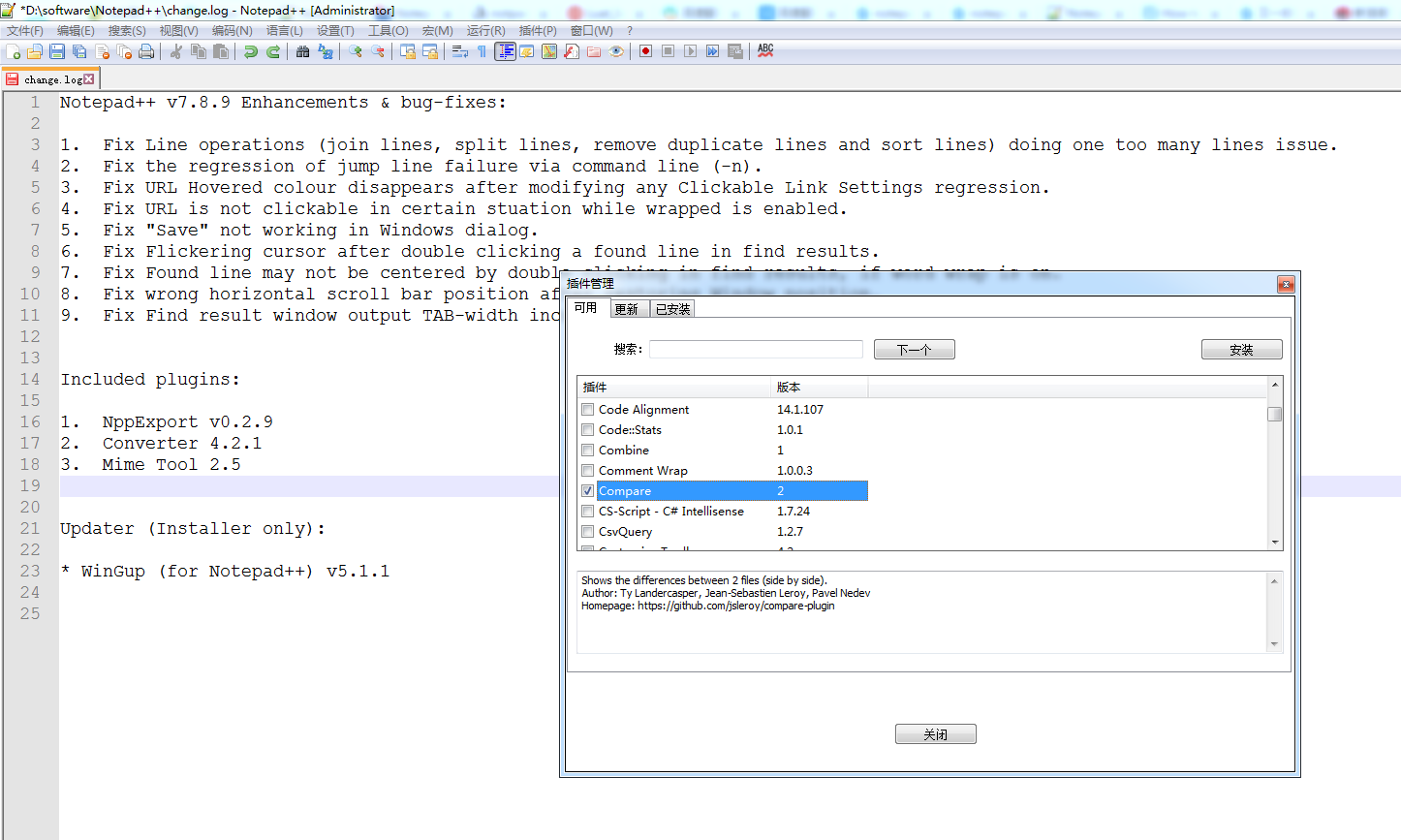Click the Save file toolbar icon
Viewport: 1401px width, 840px height.
pos(57,51)
